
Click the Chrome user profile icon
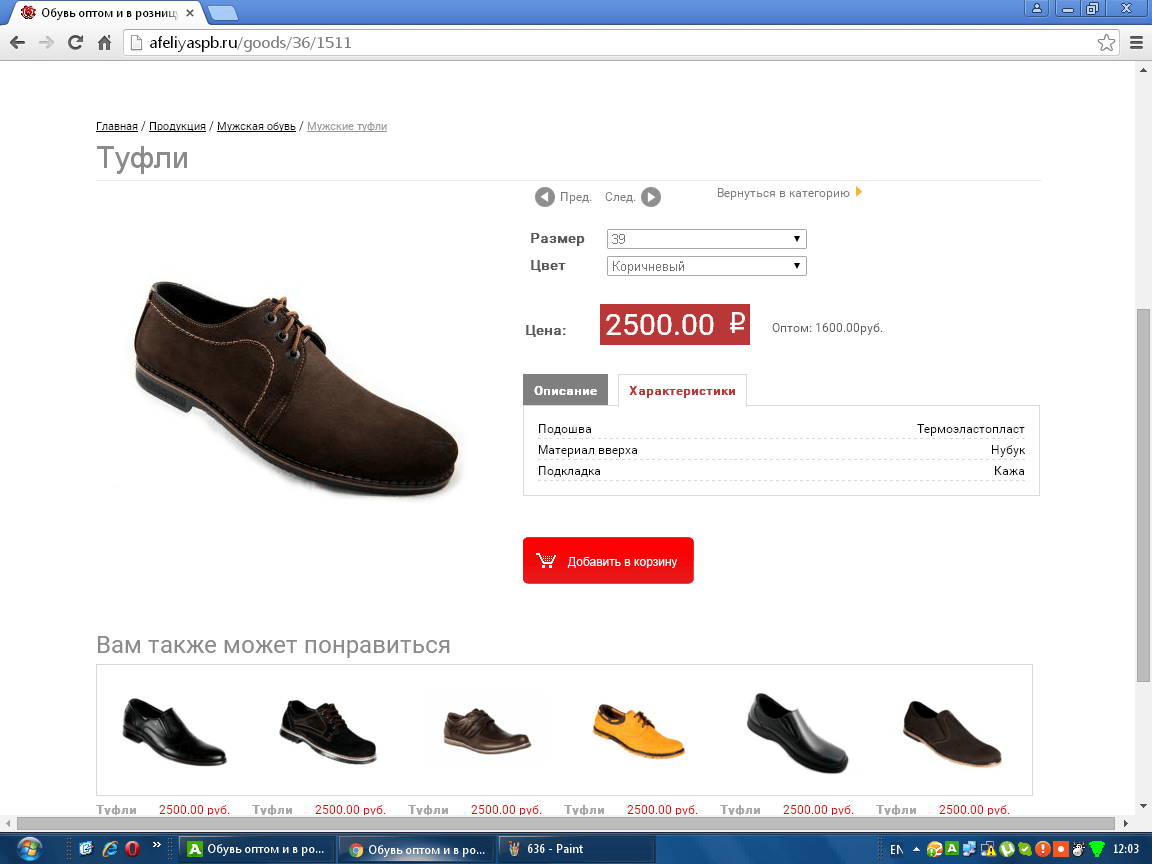pyautogui.click(x=1037, y=8)
